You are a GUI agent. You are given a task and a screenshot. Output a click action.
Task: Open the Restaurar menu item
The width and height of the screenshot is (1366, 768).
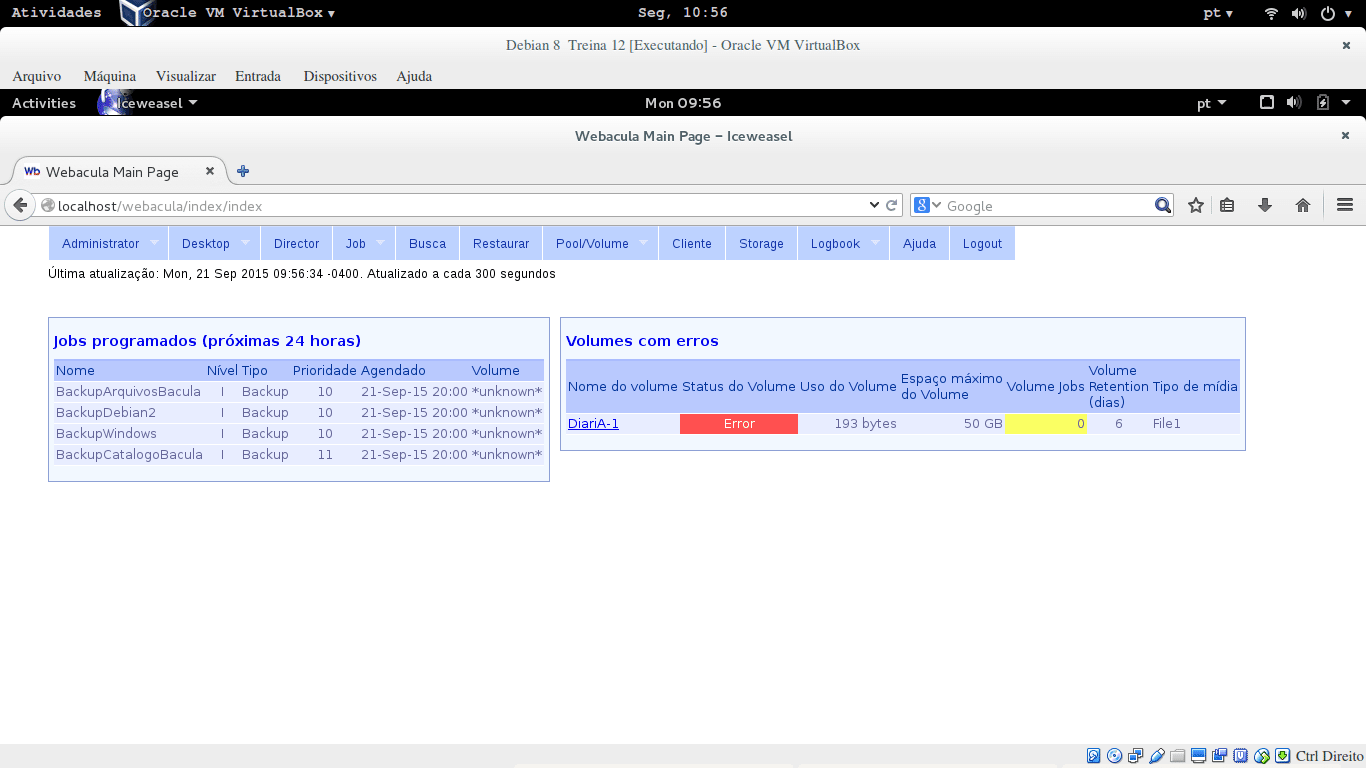pos(501,243)
